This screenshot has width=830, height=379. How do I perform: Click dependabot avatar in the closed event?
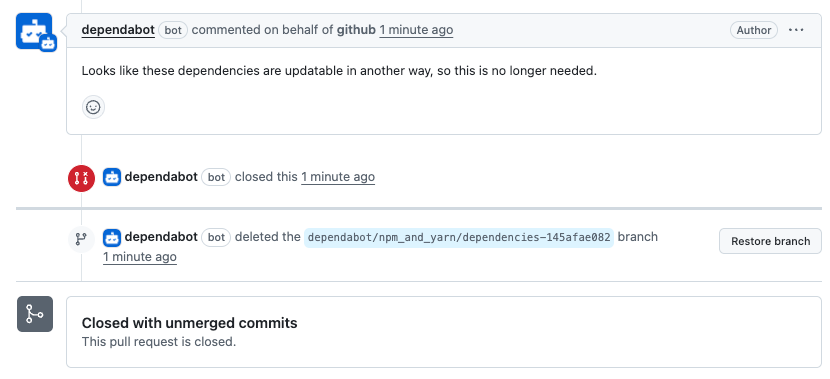[112, 177]
